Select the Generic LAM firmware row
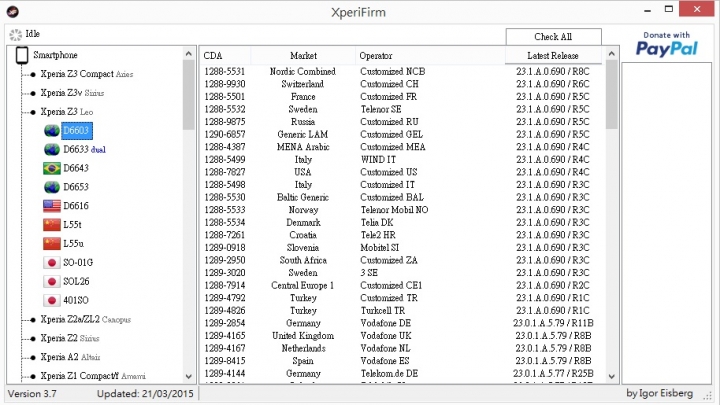 pyautogui.click(x=402, y=135)
